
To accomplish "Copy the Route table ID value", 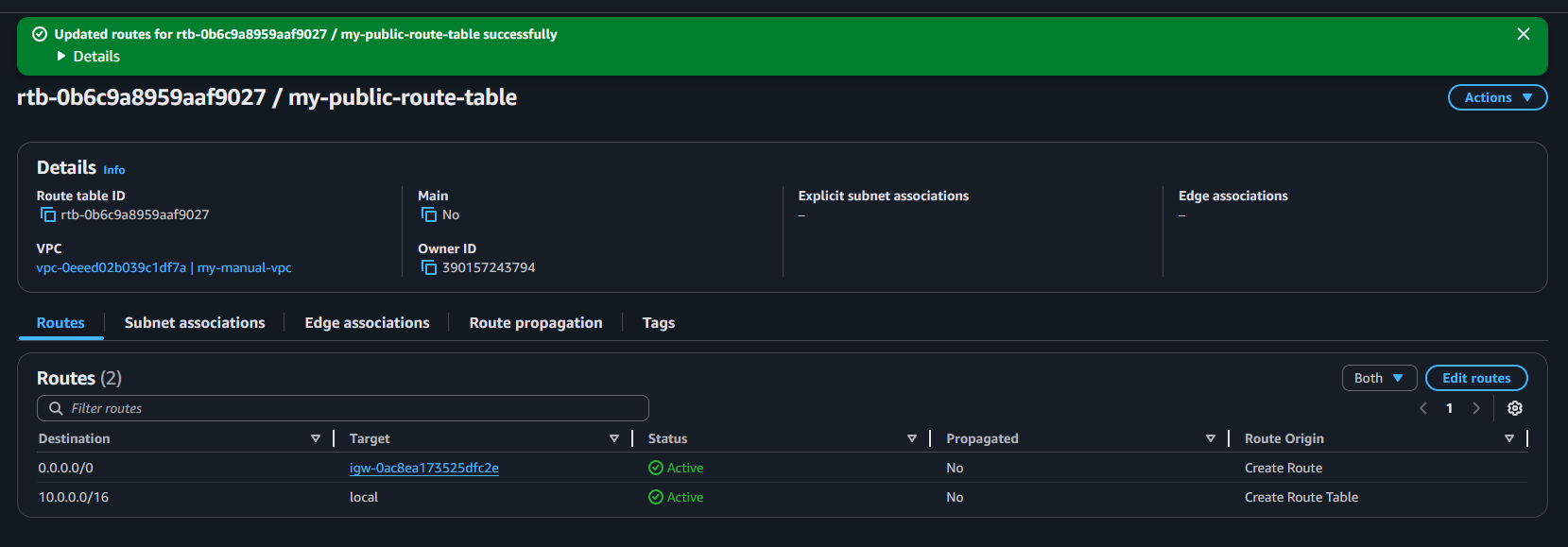I will pyautogui.click(x=48, y=215).
